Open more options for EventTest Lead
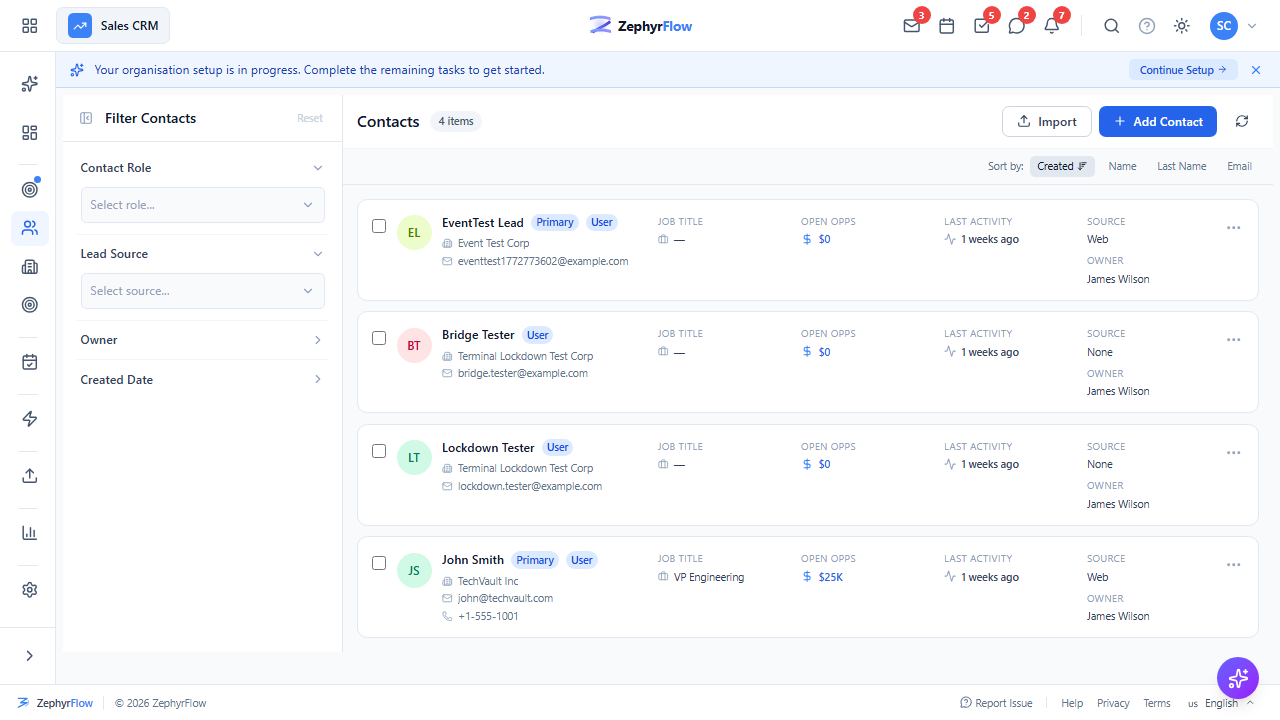This screenshot has height=720, width=1280. [x=1233, y=227]
